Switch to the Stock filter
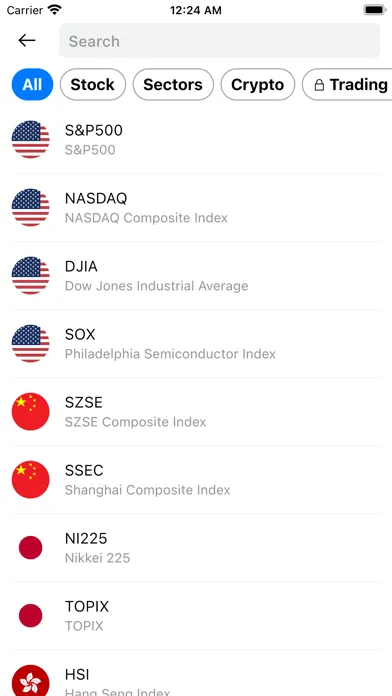Viewport: 392px width, 696px height. [93, 84]
